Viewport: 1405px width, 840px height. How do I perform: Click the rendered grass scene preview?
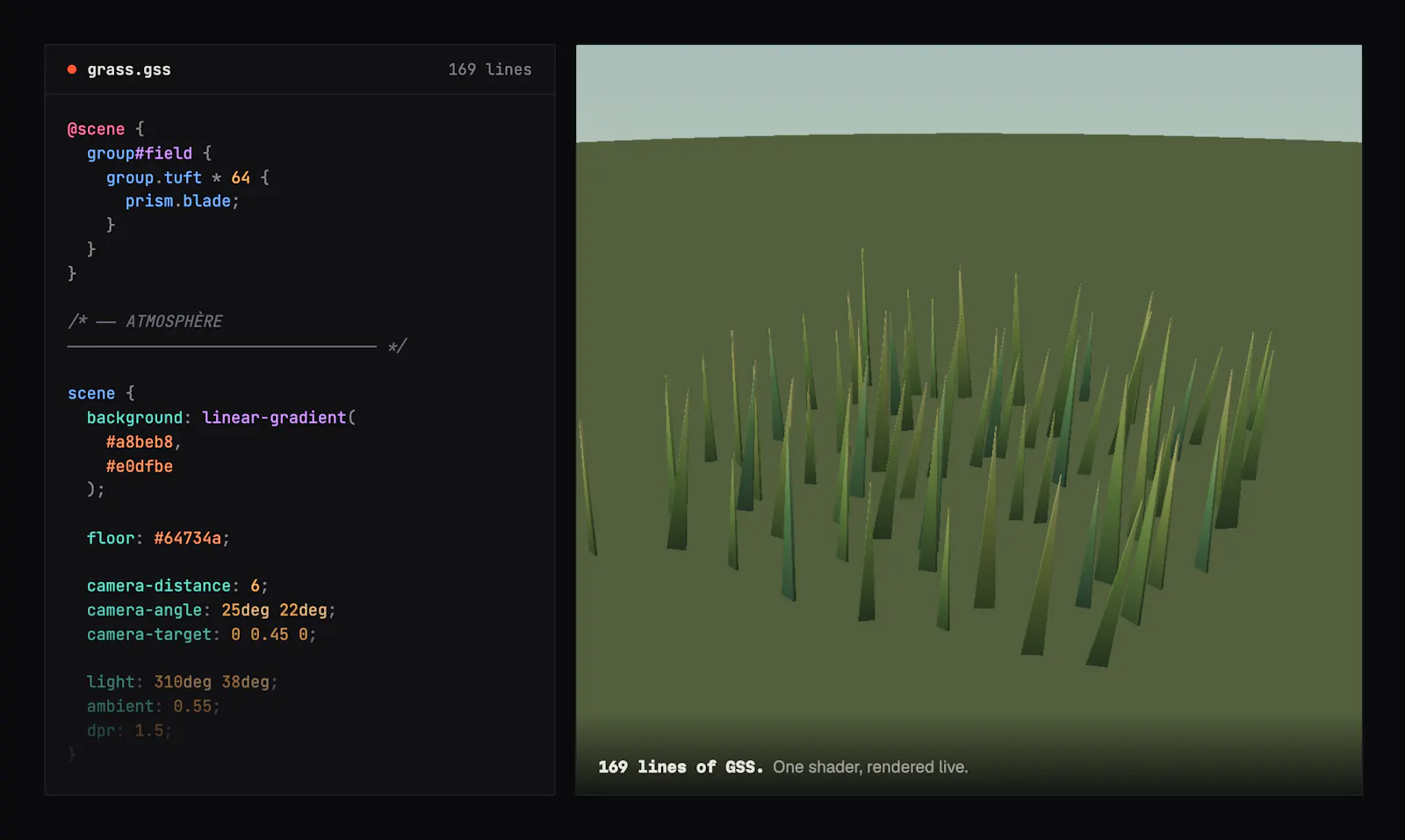tap(969, 420)
